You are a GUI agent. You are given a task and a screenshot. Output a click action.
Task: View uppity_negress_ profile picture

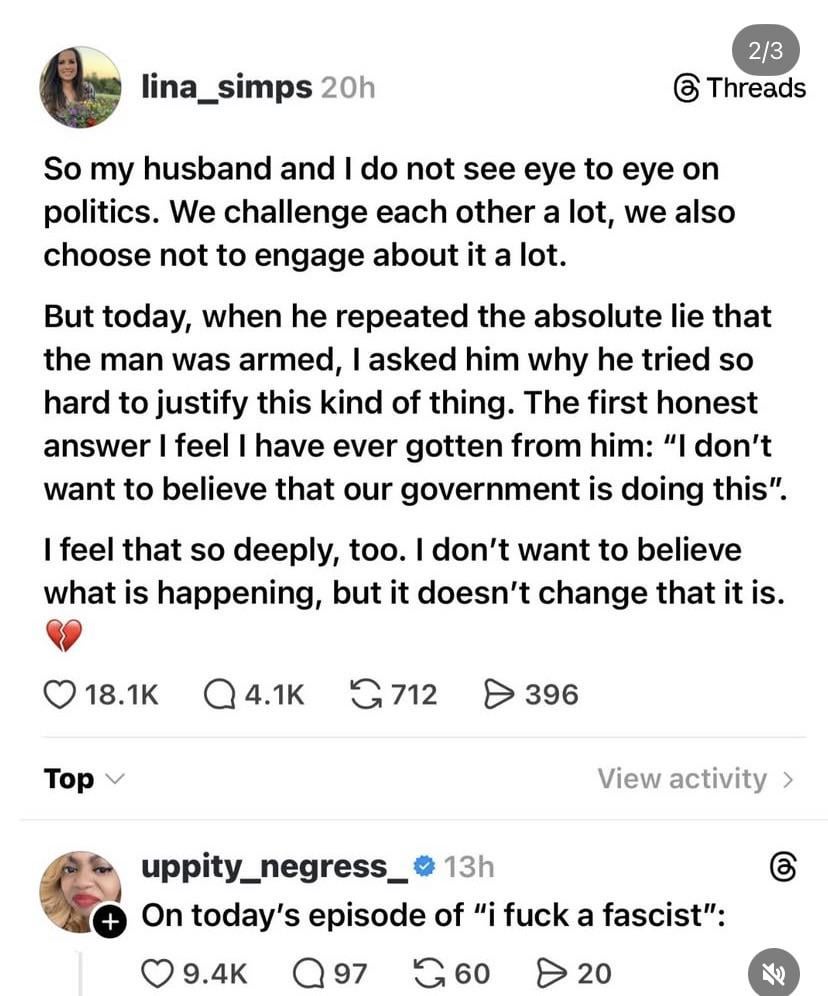tap(78, 890)
